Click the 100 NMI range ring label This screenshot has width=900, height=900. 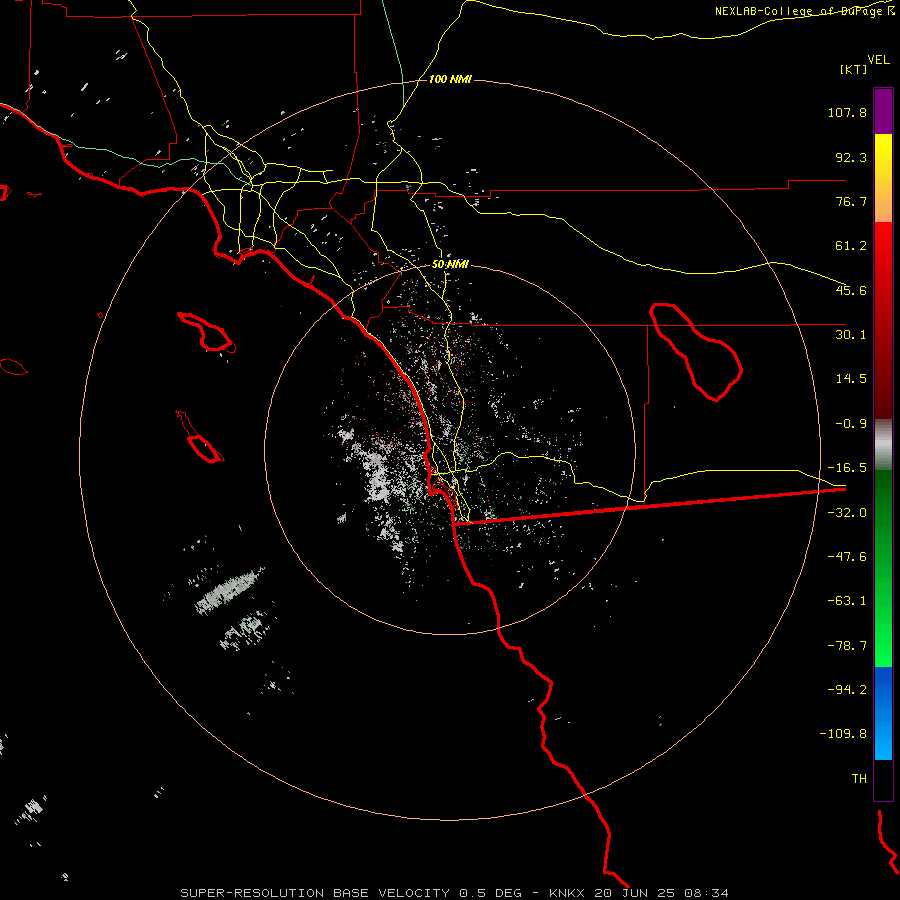[x=451, y=79]
